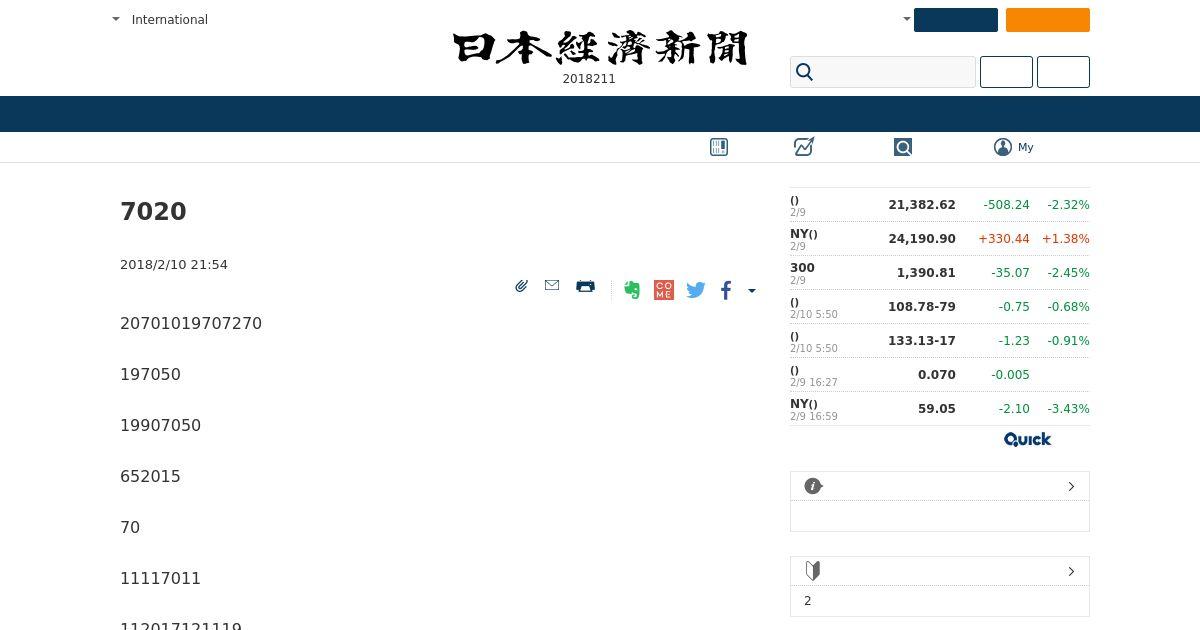Viewport: 1200px width, 630px height.
Task: Select the 21,382.62 market index row
Action: [x=940, y=205]
